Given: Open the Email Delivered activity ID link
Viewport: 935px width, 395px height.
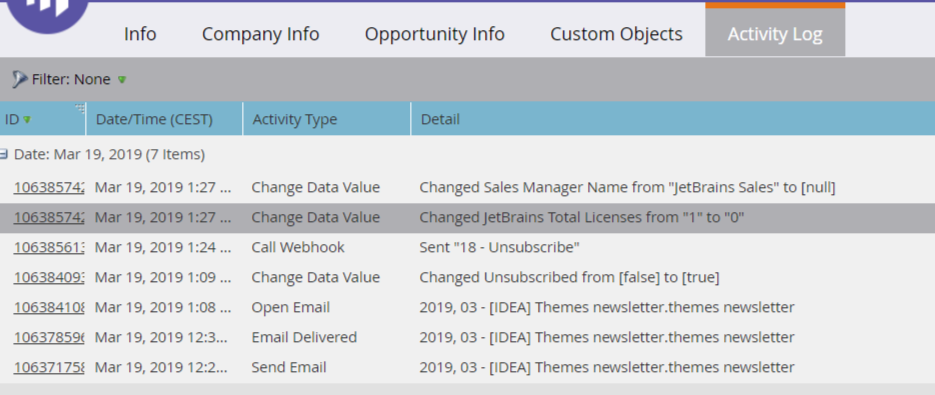Looking at the screenshot, I should click(48, 337).
